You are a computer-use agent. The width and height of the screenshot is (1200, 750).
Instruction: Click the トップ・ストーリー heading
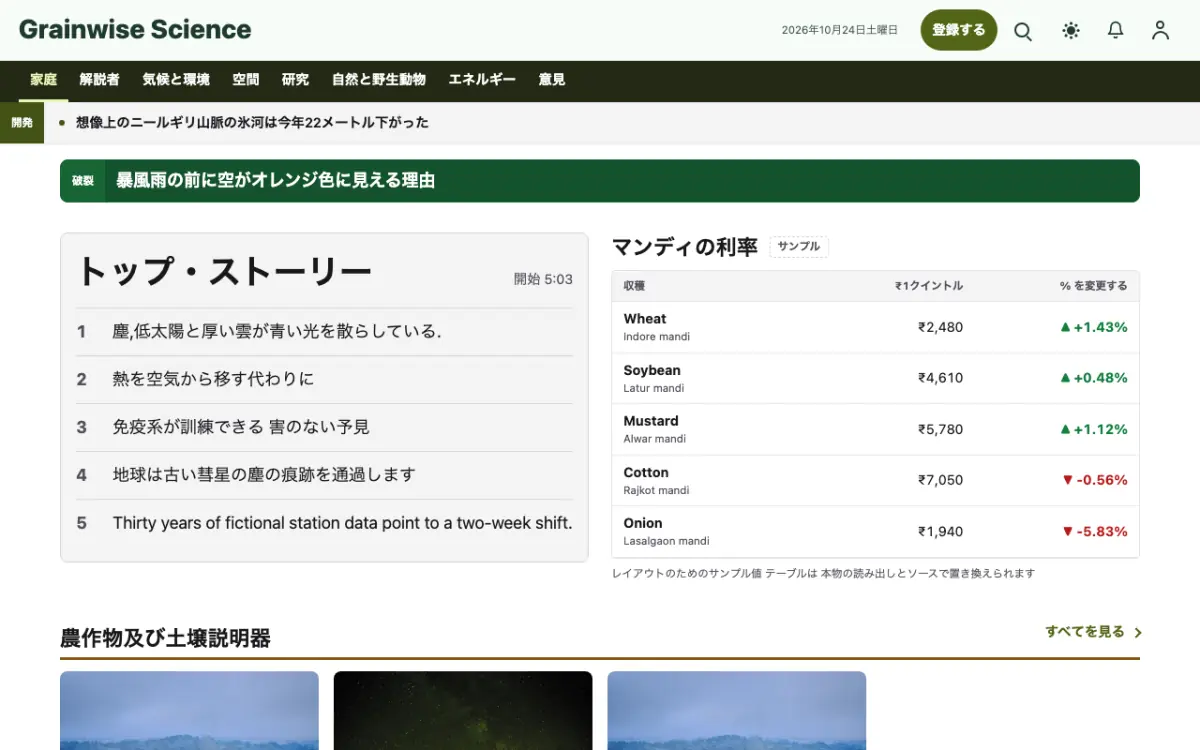(224, 271)
